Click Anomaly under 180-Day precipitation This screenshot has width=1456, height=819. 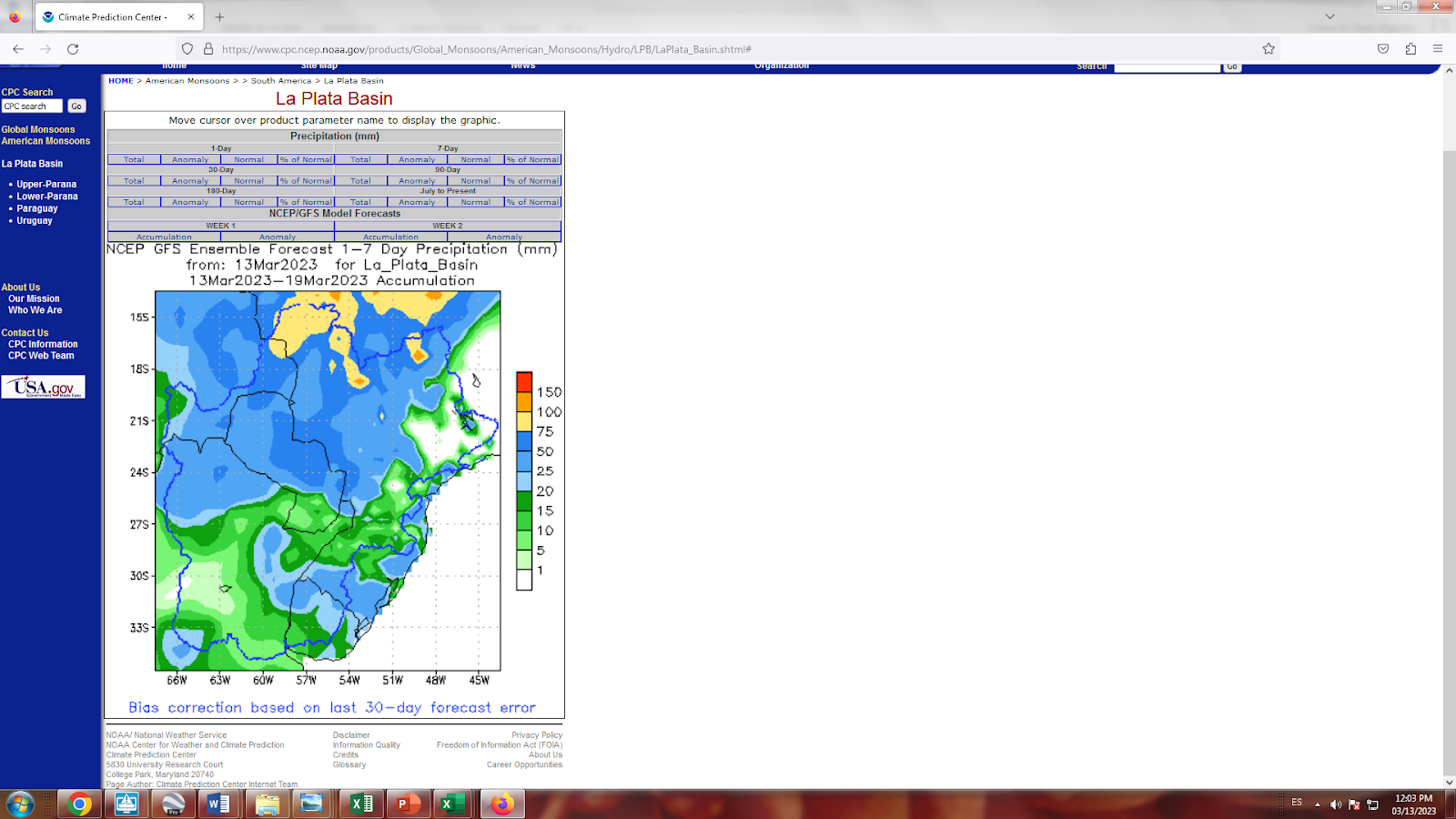[190, 202]
